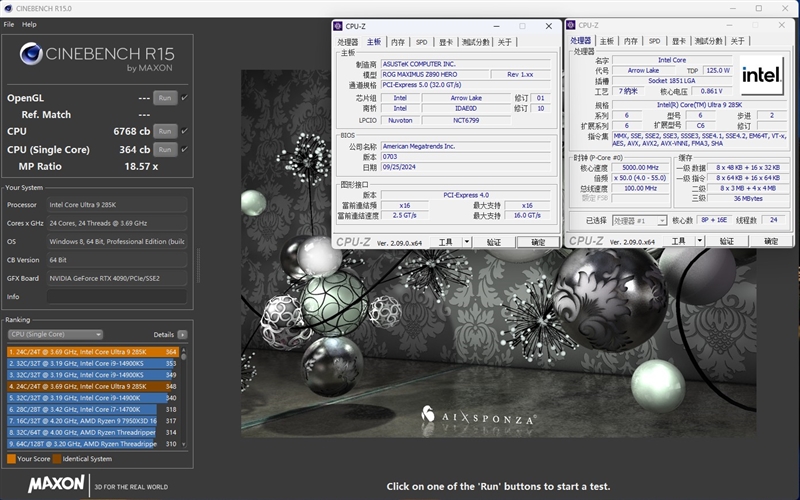Click 确定 button in right CPU-Z window
This screenshot has width=800, height=500.
coord(771,241)
